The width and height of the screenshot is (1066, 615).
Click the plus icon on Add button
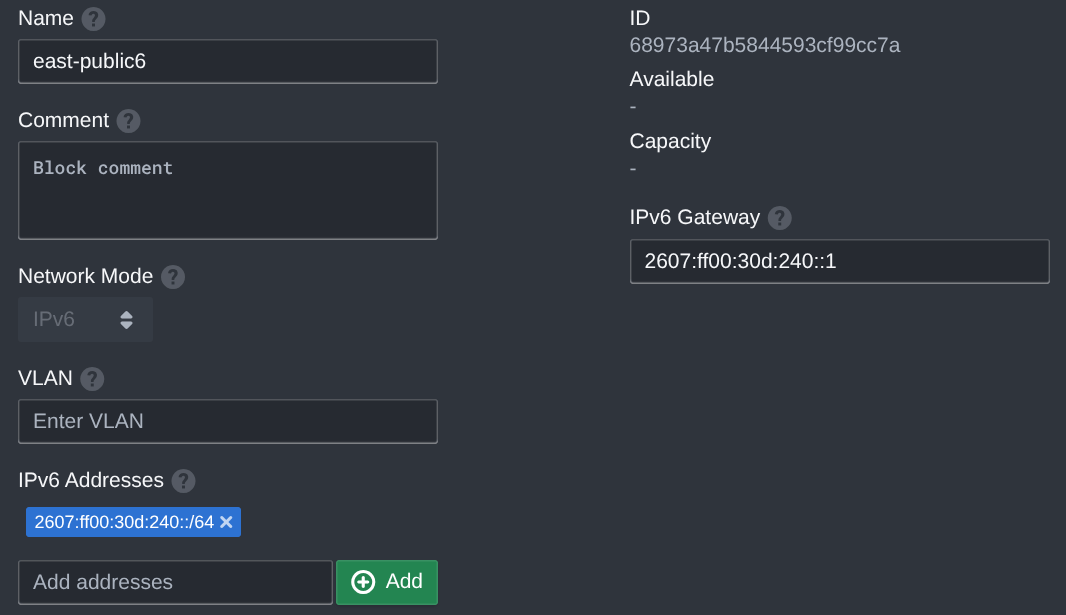pos(364,582)
